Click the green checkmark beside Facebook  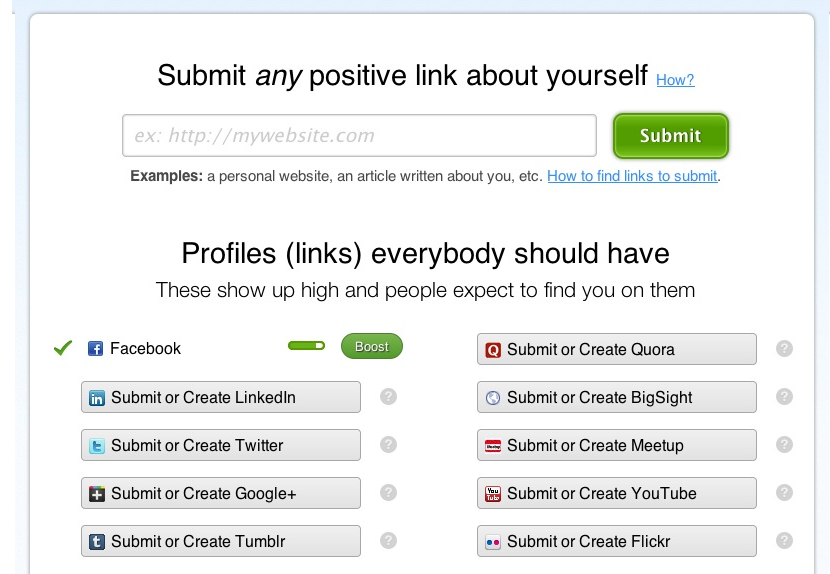[x=63, y=348]
